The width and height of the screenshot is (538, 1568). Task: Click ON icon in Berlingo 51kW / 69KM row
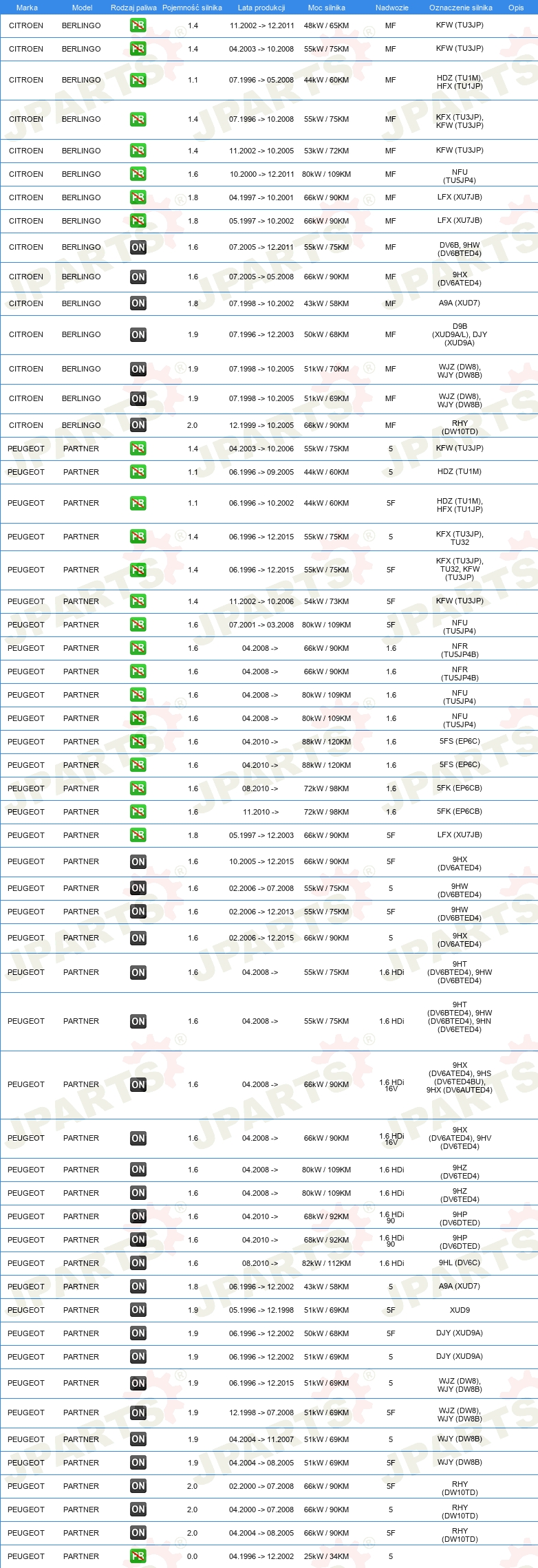click(x=138, y=398)
